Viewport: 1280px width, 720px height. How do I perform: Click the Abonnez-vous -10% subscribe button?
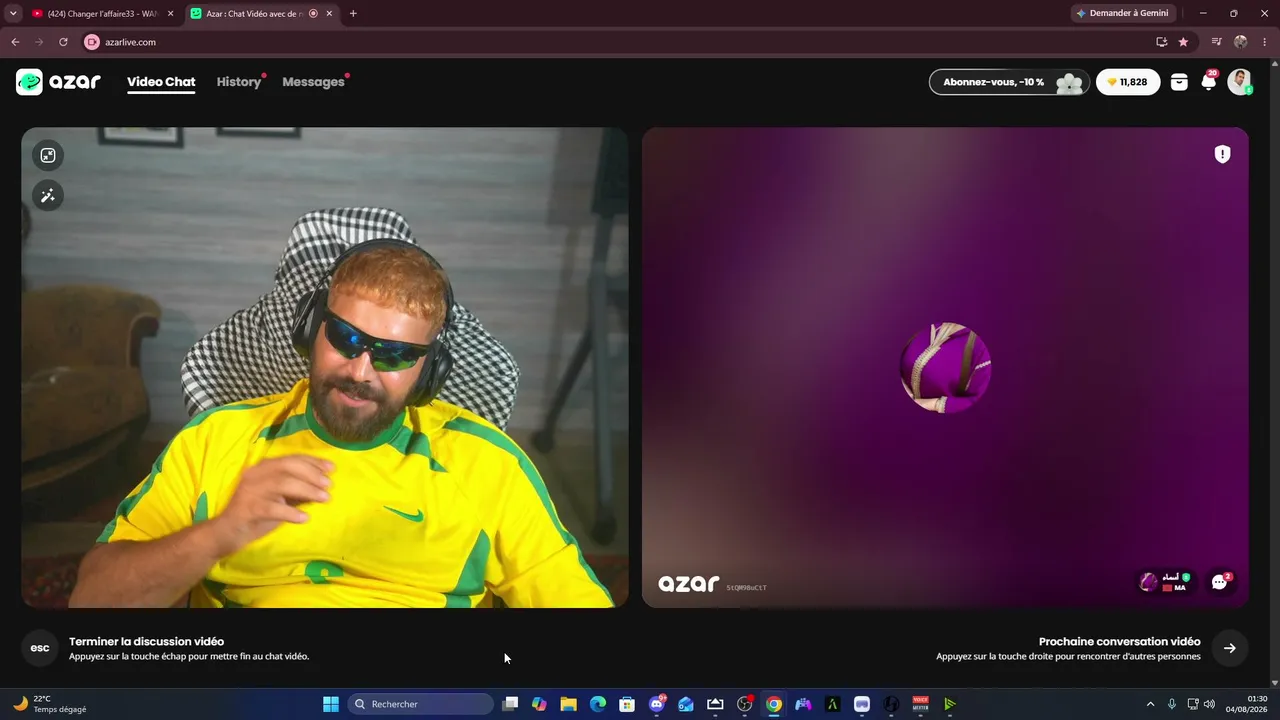pos(1008,82)
